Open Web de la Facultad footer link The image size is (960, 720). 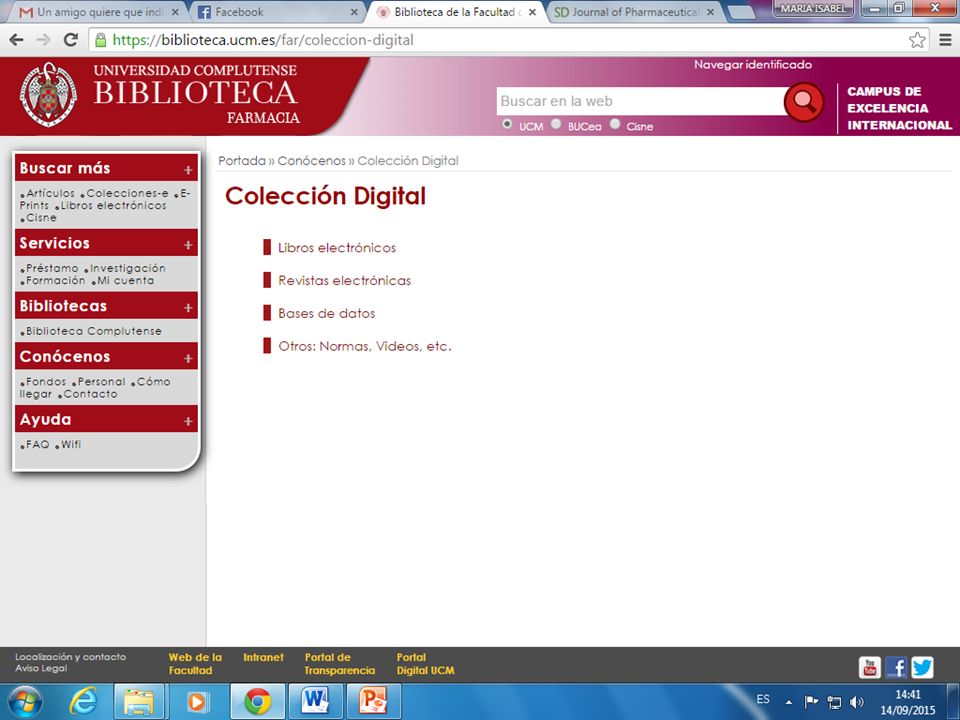point(195,664)
